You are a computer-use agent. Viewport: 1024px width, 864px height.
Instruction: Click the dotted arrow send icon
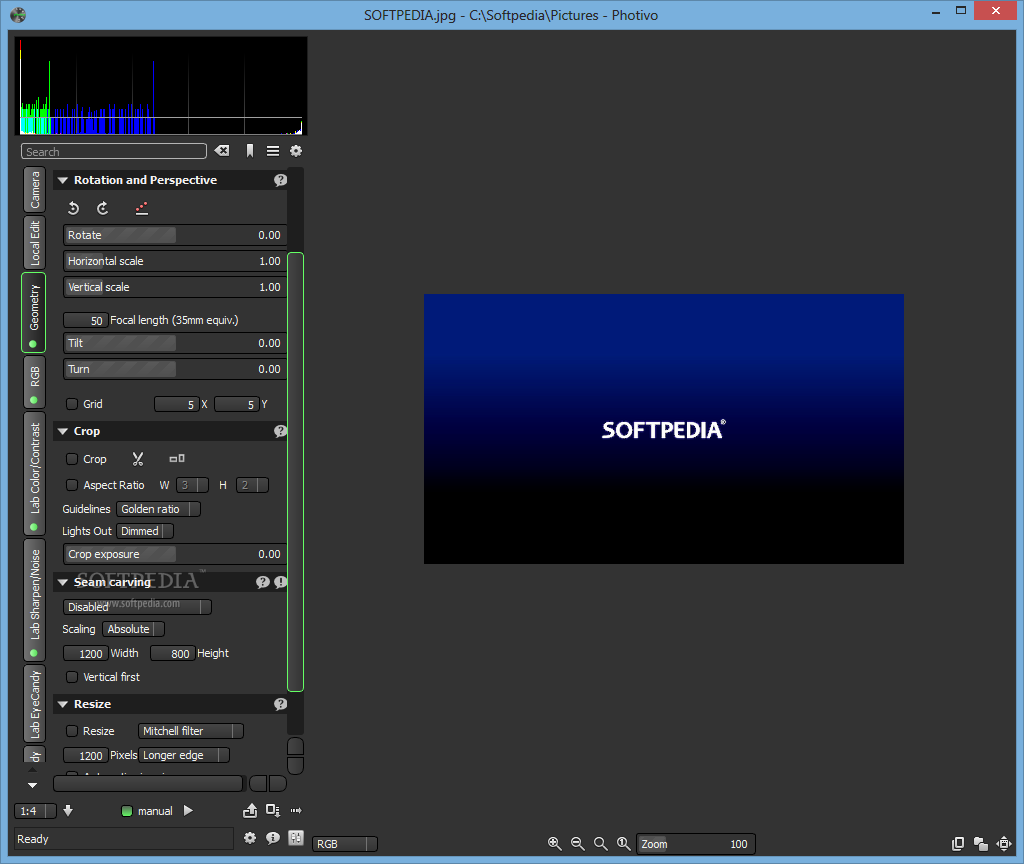click(296, 810)
